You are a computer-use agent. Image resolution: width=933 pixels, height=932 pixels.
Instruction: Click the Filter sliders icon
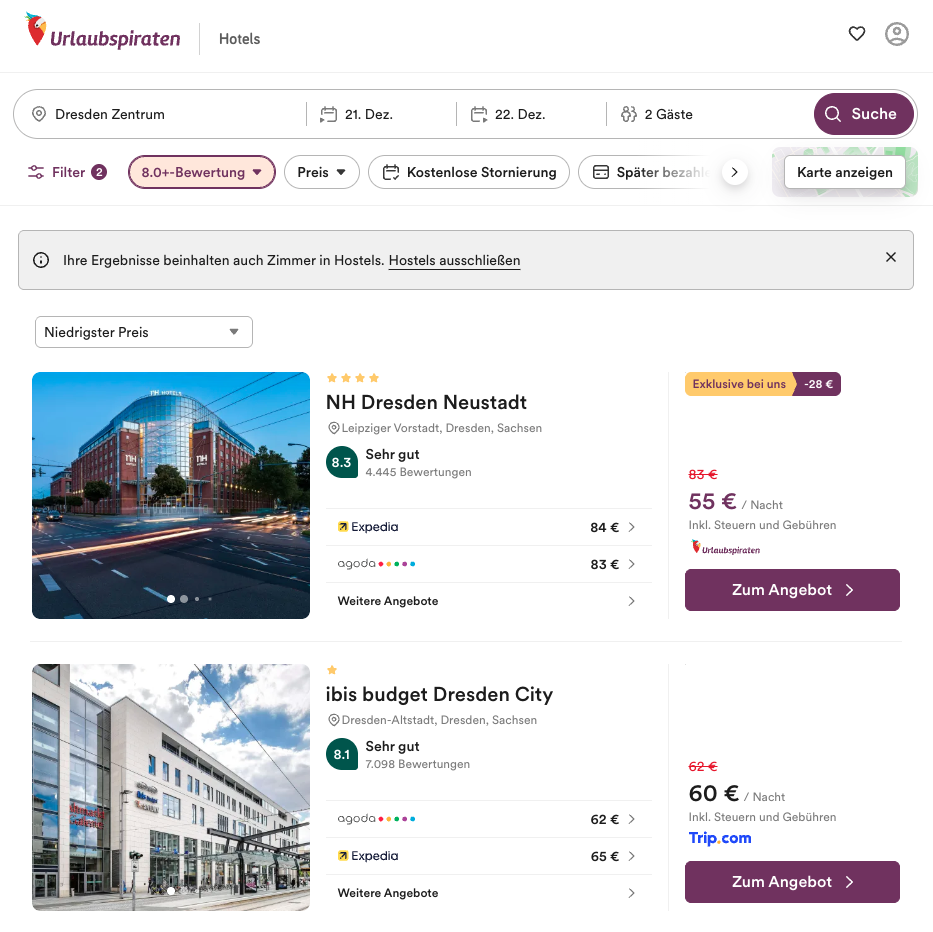[x=36, y=172]
